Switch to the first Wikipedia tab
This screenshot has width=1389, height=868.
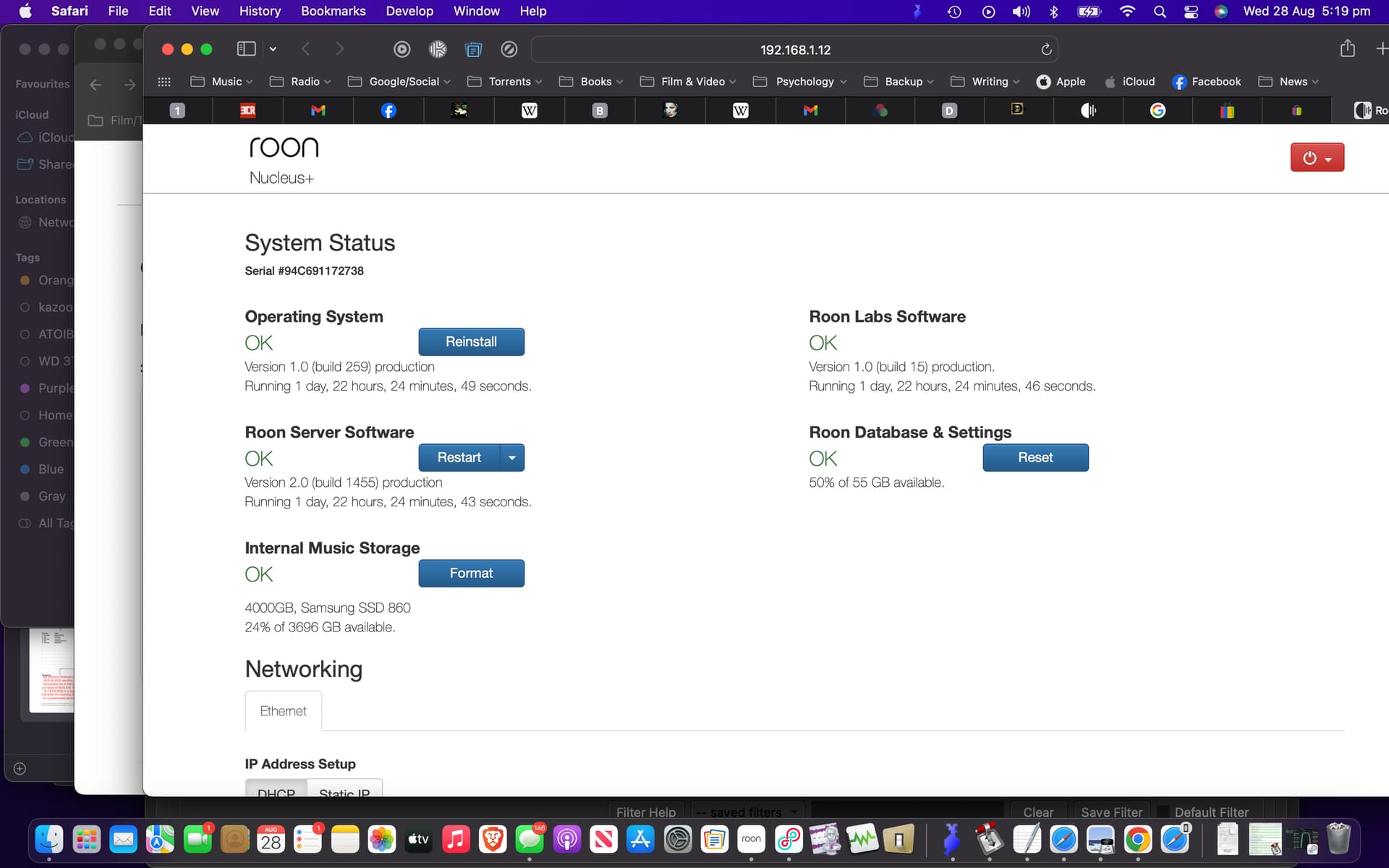(x=530, y=110)
